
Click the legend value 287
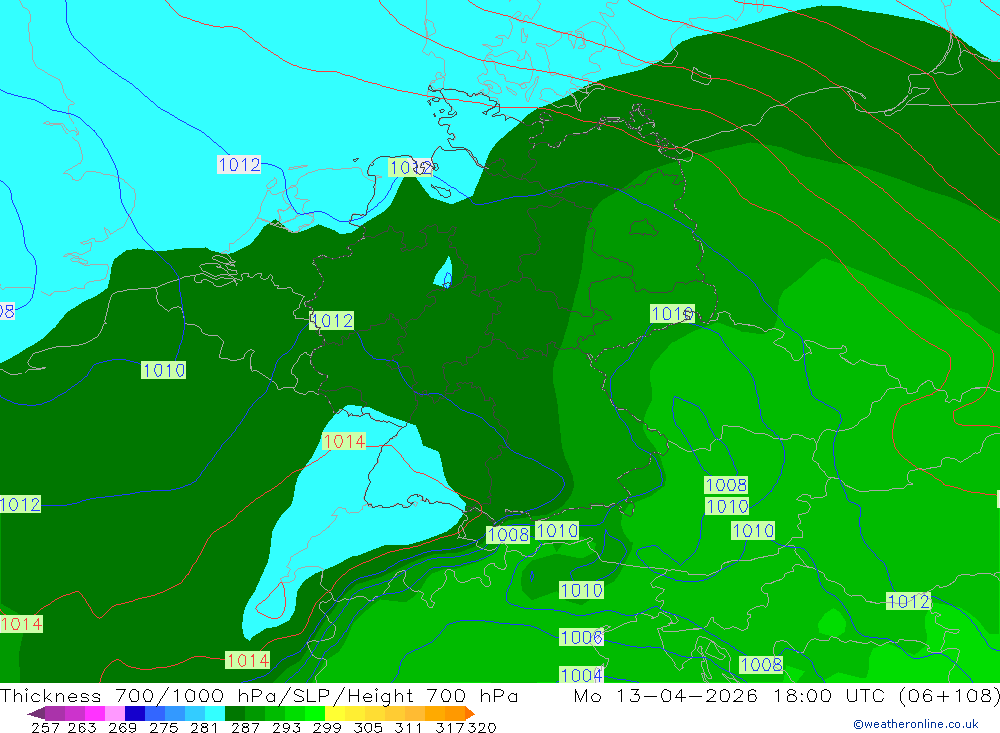[245, 728]
